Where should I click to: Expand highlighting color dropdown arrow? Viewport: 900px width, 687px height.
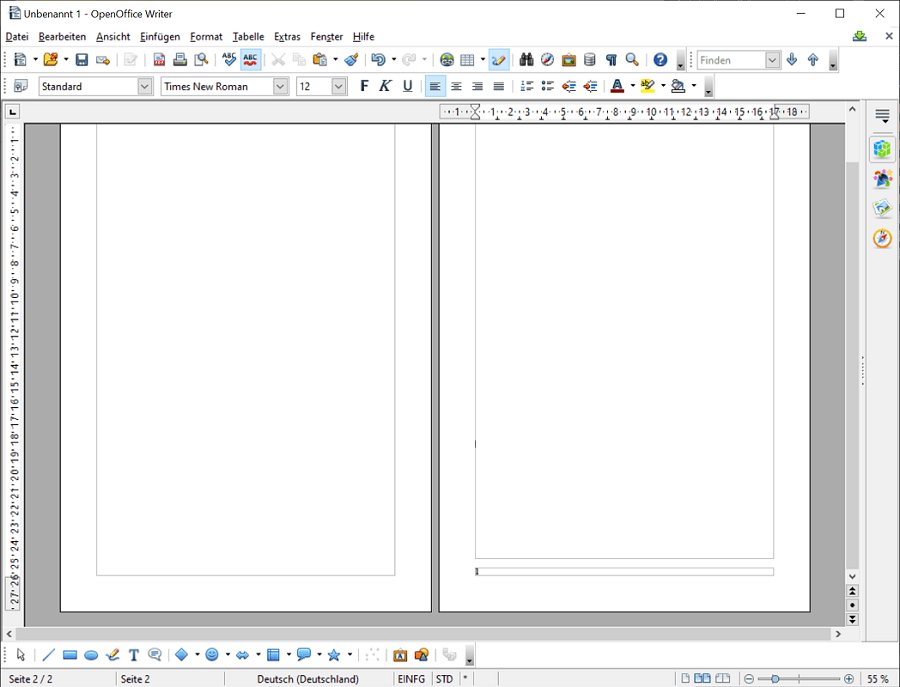(x=663, y=86)
